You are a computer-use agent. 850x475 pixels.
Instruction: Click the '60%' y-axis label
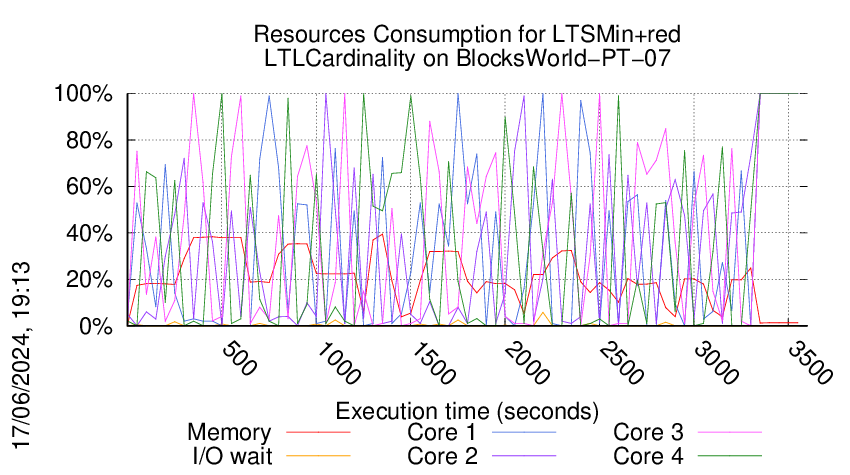coord(89,187)
